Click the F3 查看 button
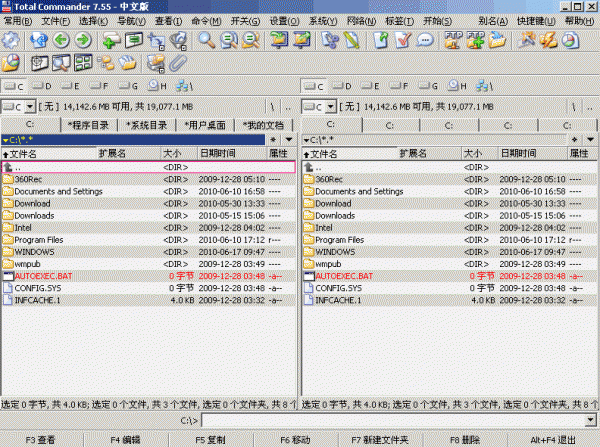 pos(41,440)
